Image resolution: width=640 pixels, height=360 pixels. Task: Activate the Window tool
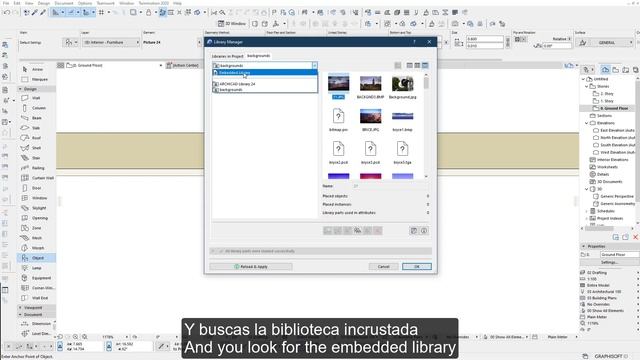(37, 198)
